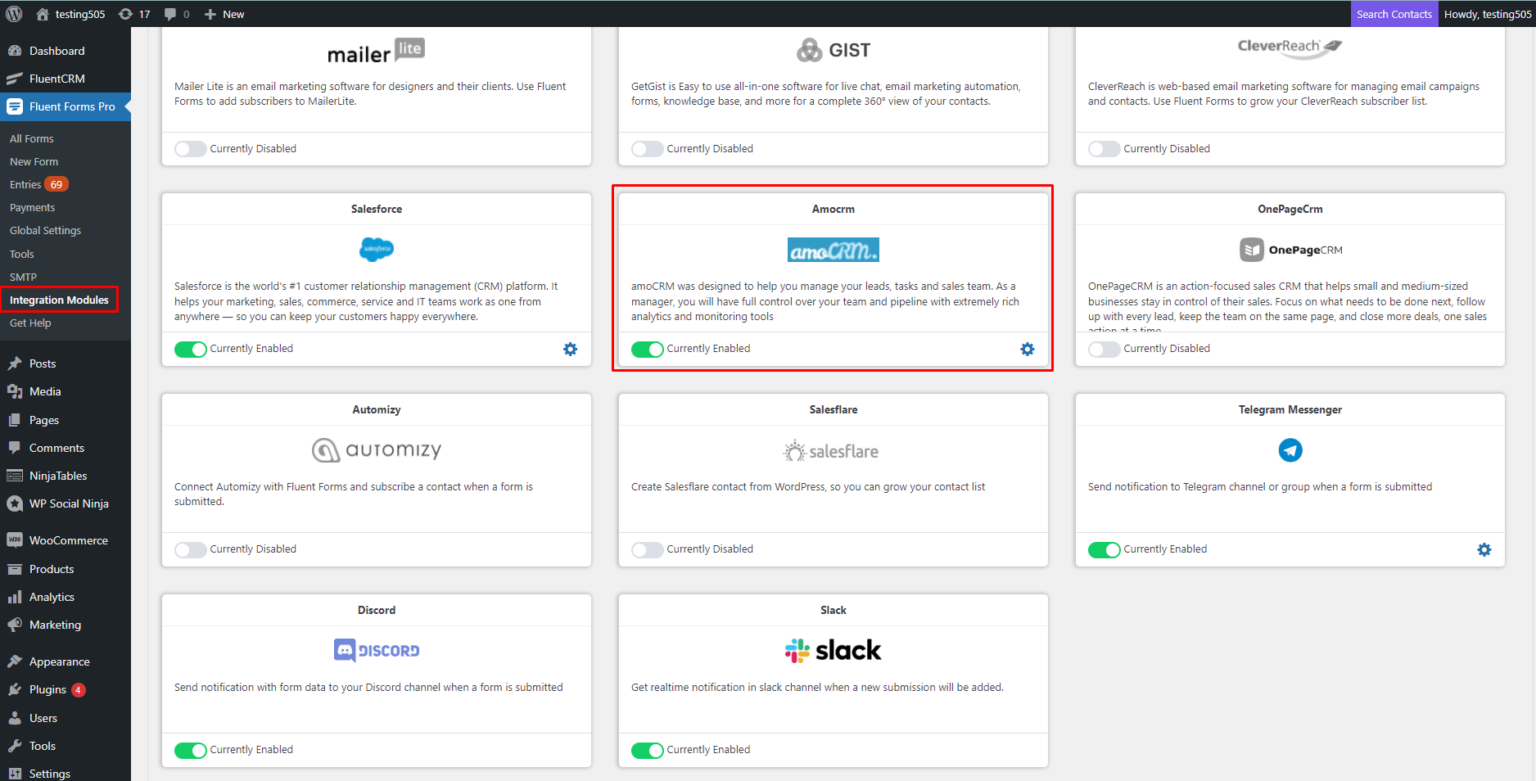
Task: Enable the GIST integration toggle
Action: click(647, 148)
